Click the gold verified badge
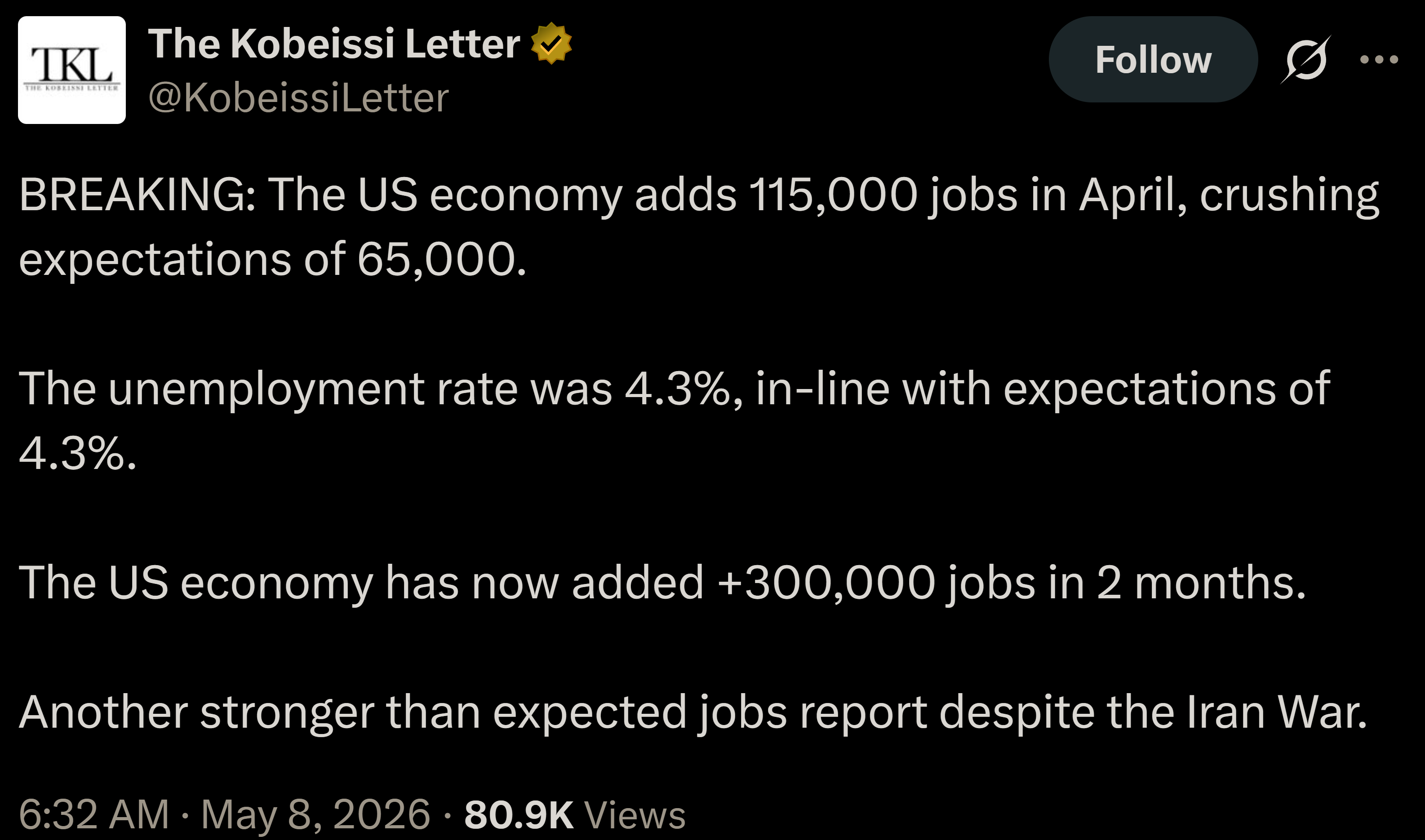This screenshot has height=840, width=1425. coord(551,43)
